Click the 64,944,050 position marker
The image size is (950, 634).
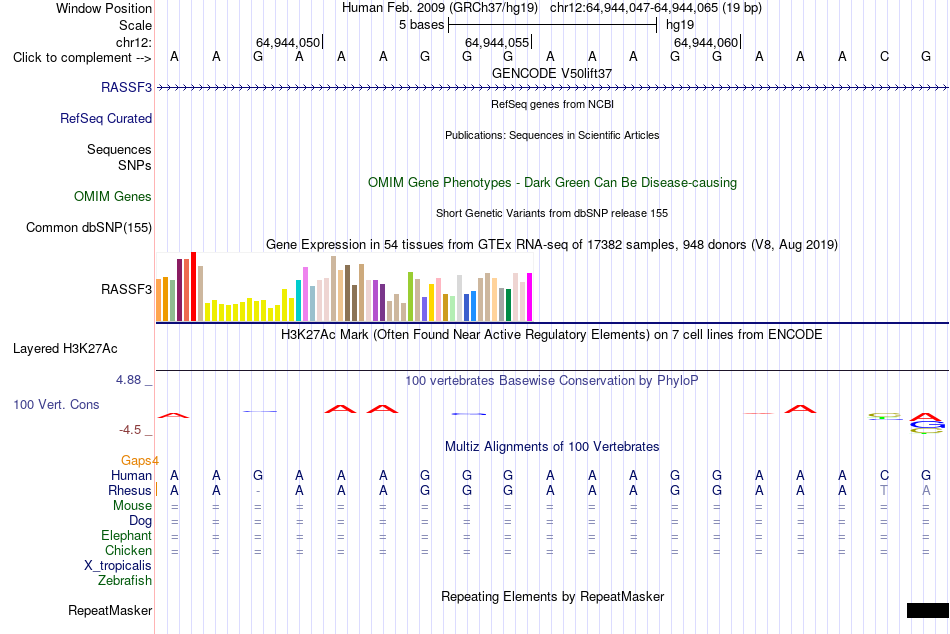click(x=288, y=42)
